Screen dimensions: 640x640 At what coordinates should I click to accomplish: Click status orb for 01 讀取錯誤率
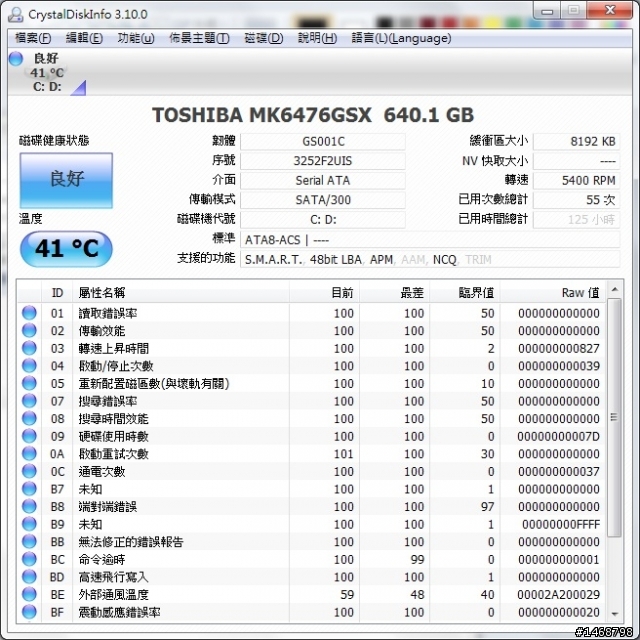[29, 313]
